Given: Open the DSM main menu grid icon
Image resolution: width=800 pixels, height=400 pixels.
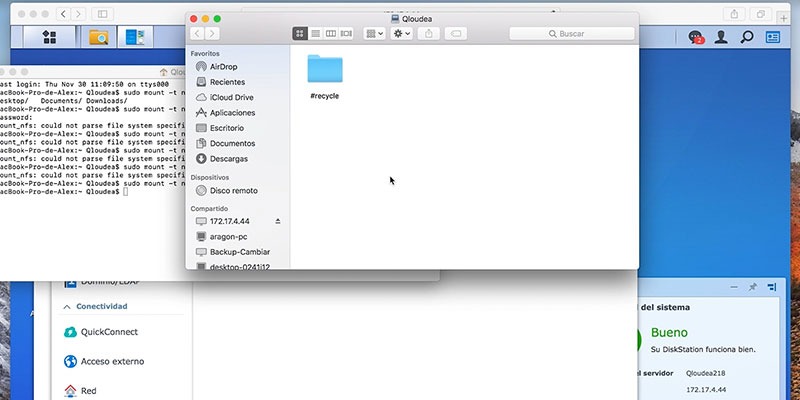Looking at the screenshot, I should coord(49,37).
